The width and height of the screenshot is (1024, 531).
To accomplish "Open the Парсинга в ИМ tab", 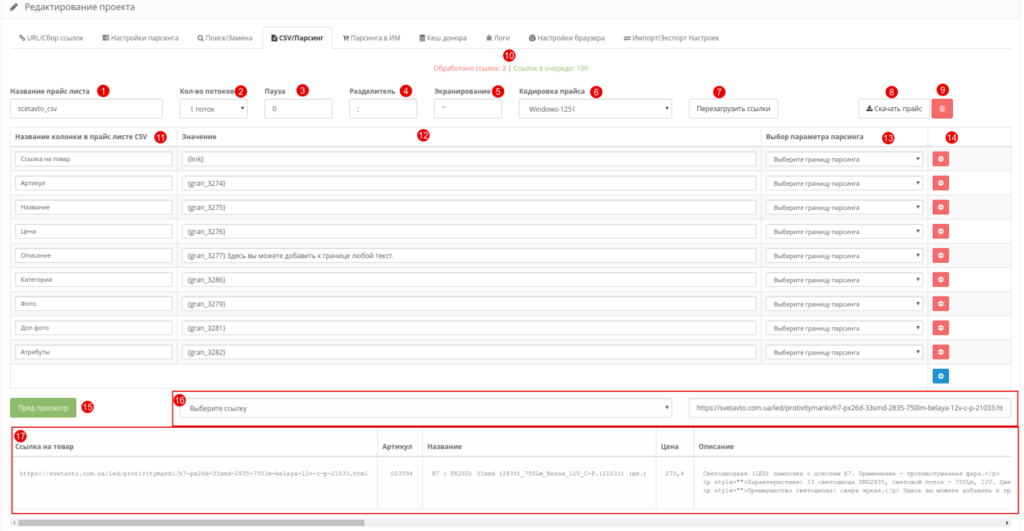I will click(x=372, y=38).
